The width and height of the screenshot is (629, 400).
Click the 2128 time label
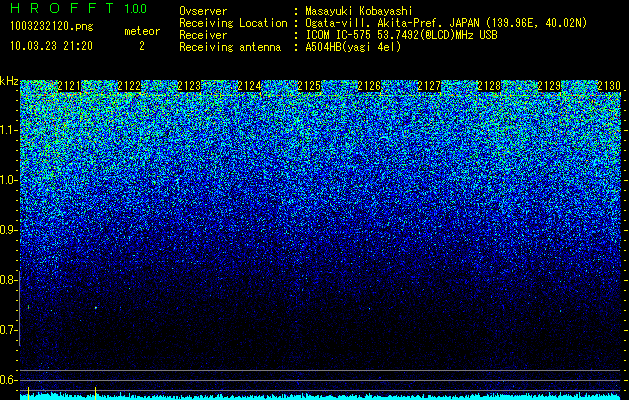click(x=489, y=86)
